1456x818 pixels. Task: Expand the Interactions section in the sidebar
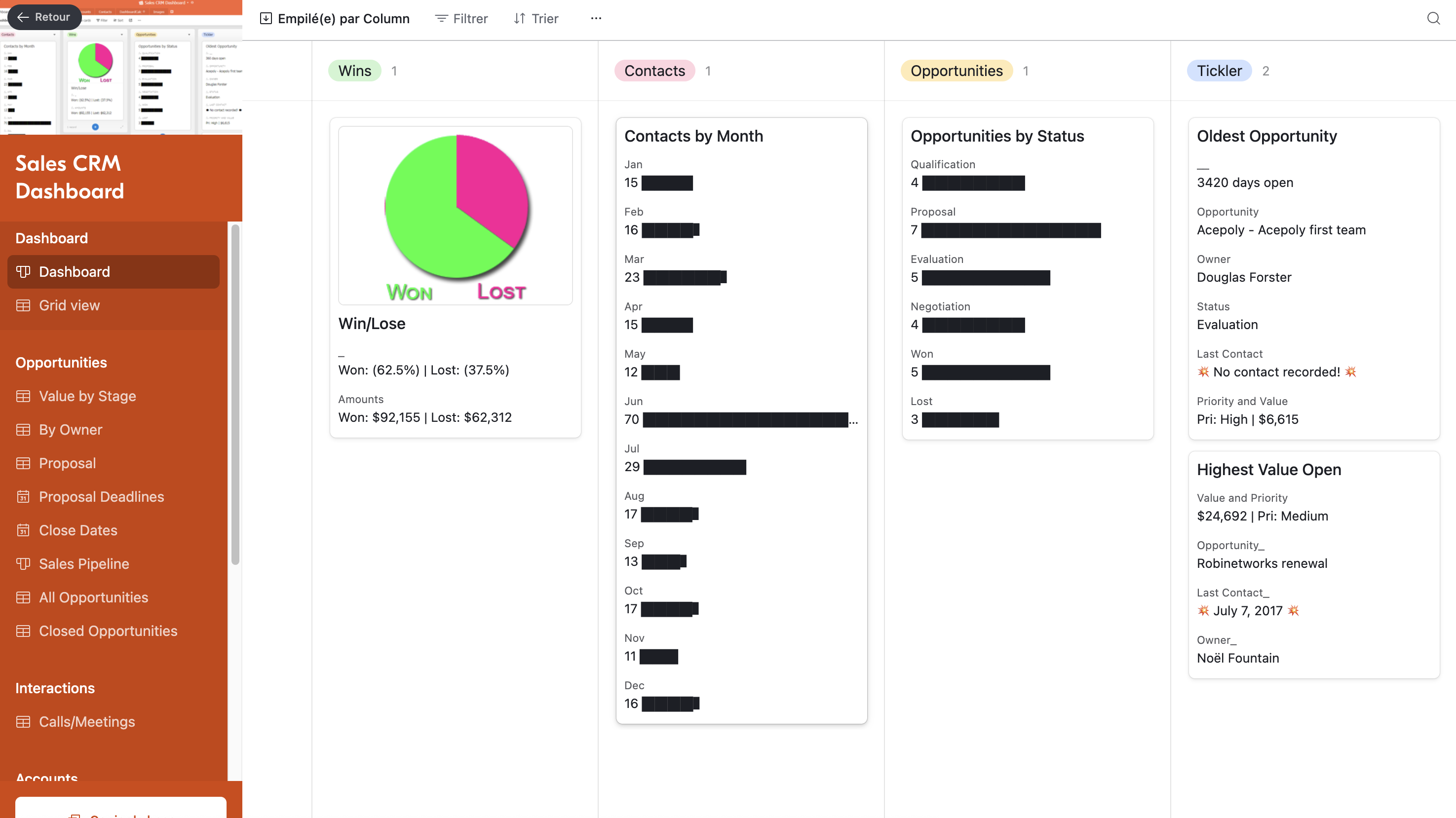[x=55, y=688]
